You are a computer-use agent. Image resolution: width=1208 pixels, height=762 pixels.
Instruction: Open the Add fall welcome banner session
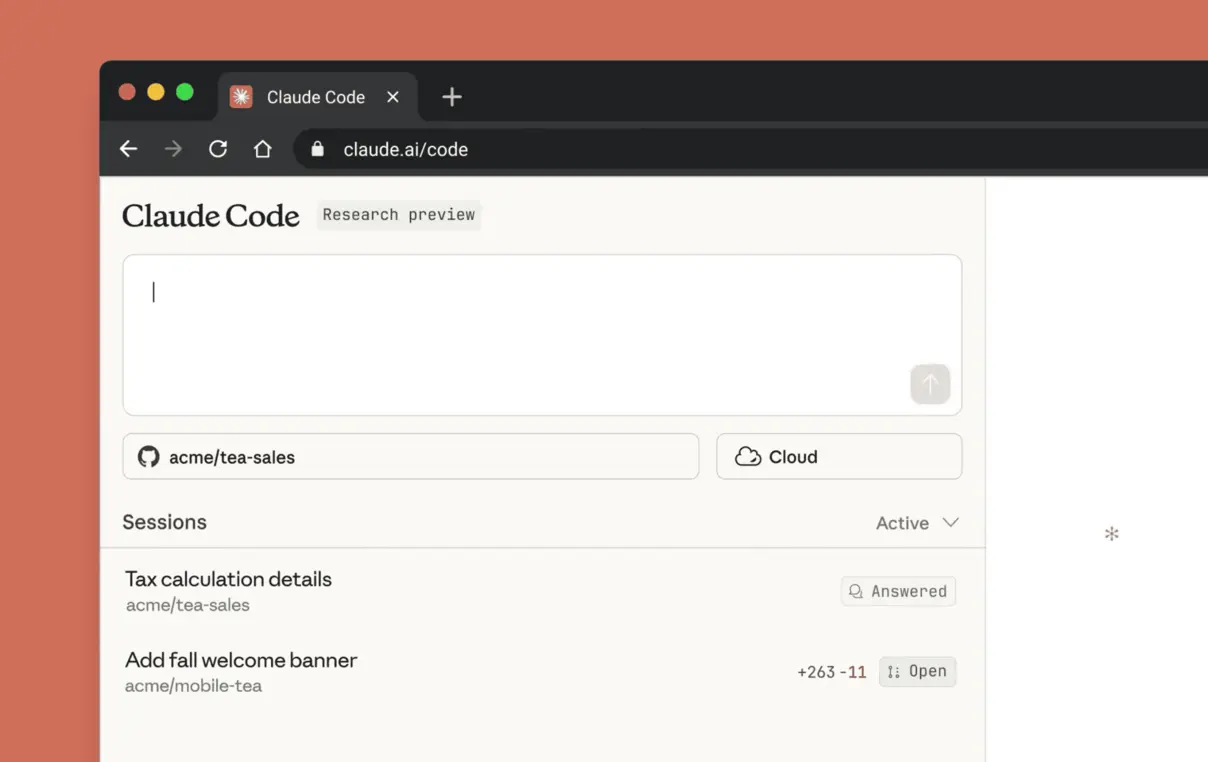click(x=240, y=660)
